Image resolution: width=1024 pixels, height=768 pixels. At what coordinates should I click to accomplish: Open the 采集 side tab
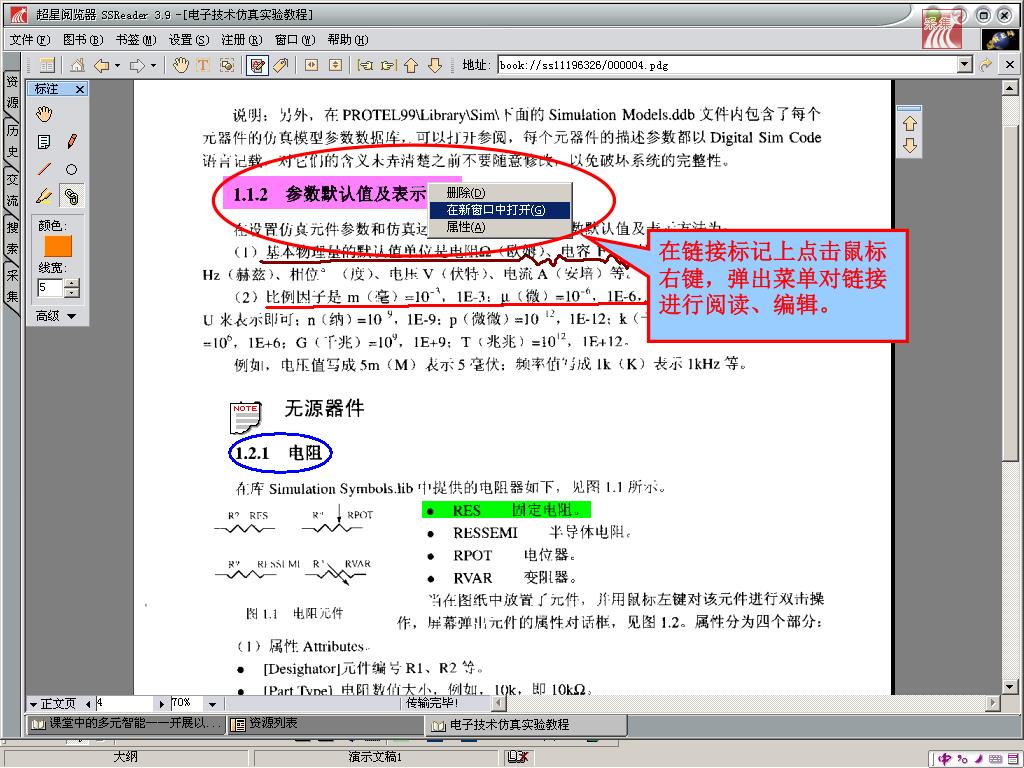click(x=12, y=285)
